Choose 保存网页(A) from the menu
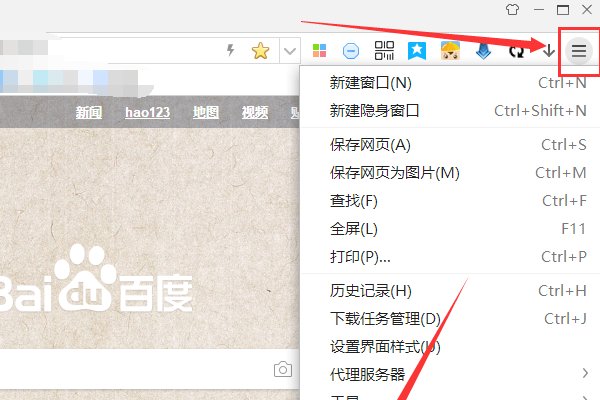This screenshot has width=600, height=400. point(450,145)
